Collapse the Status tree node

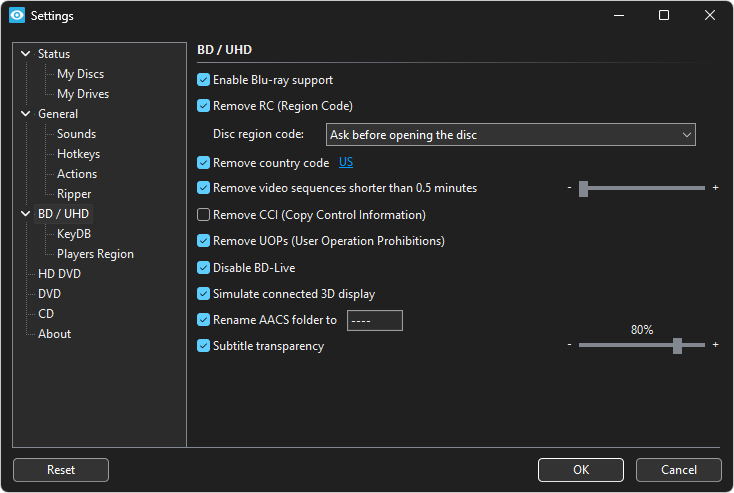coord(26,54)
